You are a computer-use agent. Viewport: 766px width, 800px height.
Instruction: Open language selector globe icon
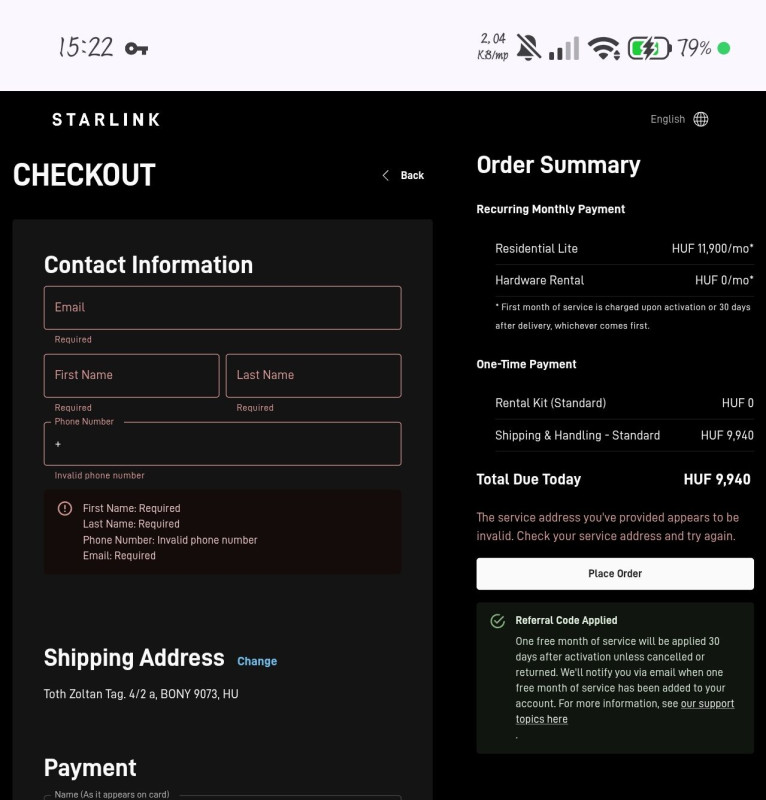click(701, 119)
